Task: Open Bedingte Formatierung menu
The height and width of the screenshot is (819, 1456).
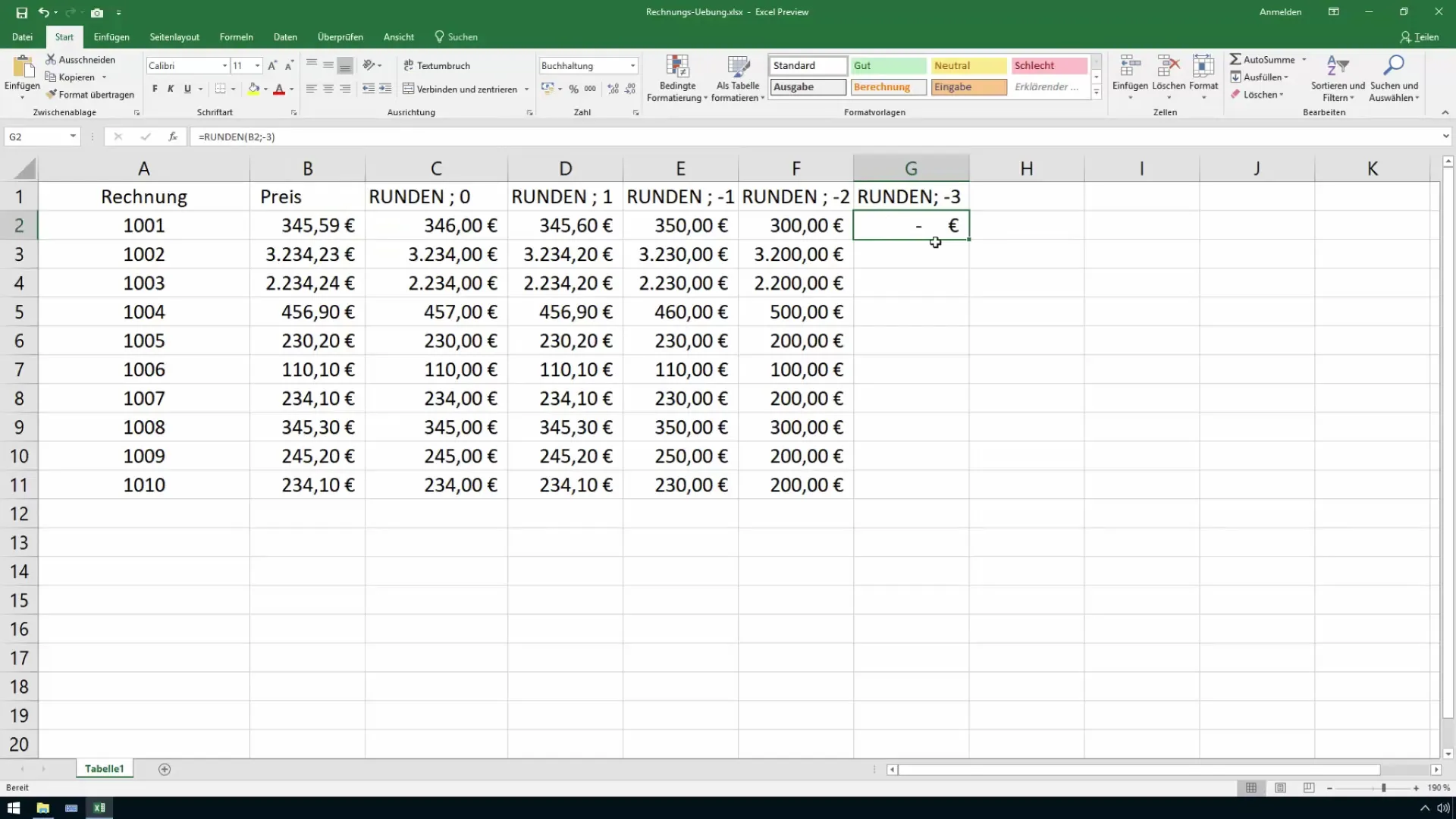Action: 677,79
